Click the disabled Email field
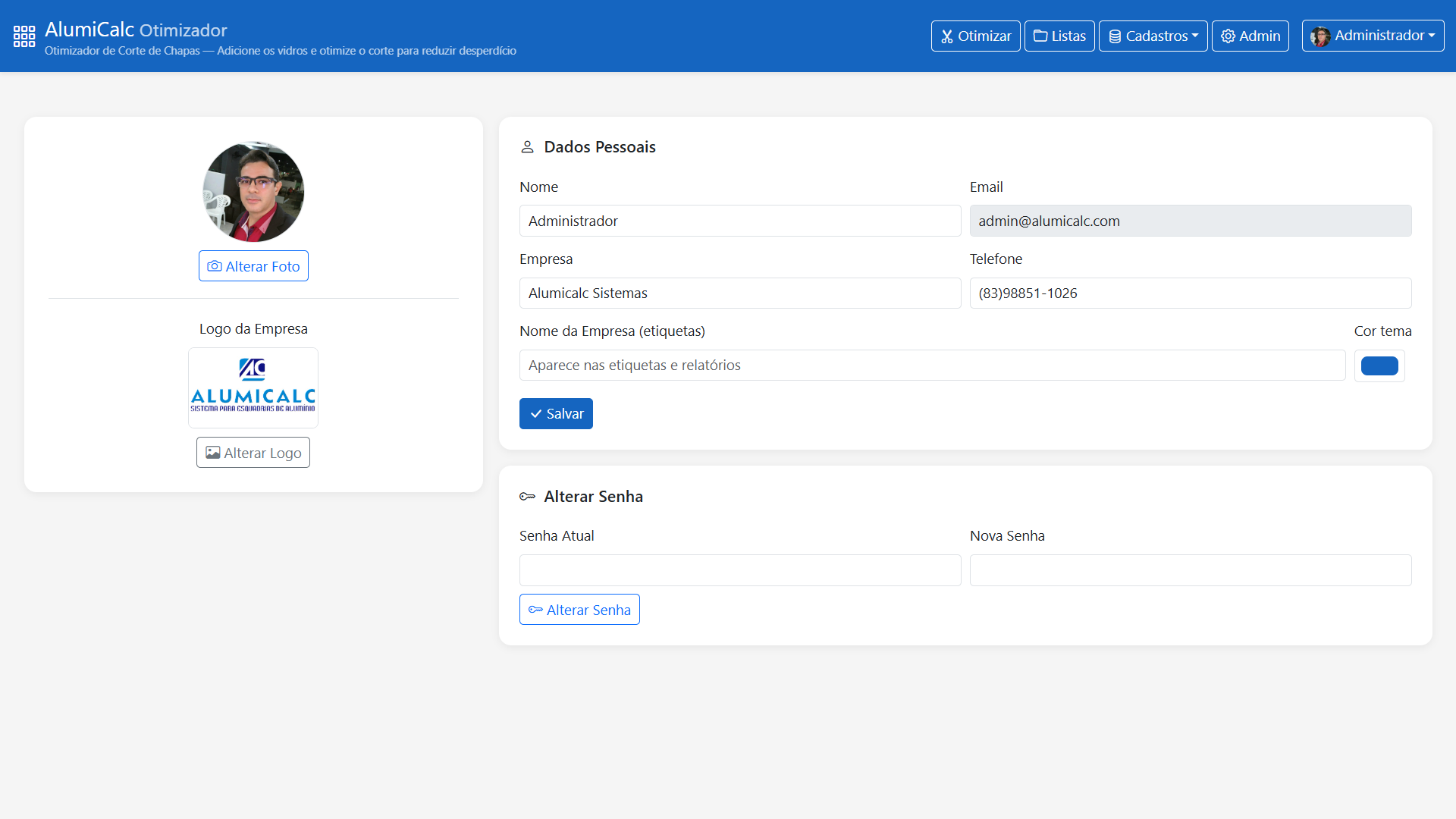This screenshot has height=819, width=1456. [1191, 221]
